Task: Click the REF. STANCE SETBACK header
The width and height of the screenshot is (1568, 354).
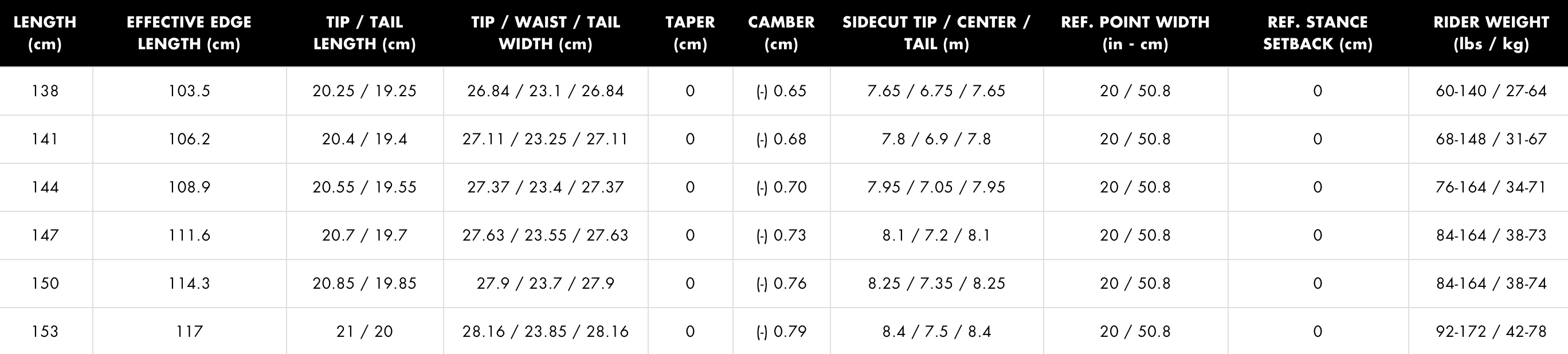Action: click(1317, 33)
